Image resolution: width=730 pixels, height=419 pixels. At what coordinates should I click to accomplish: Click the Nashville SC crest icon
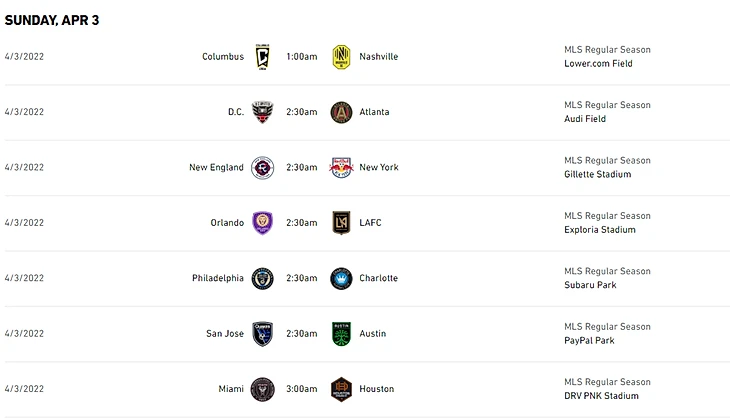pos(342,56)
